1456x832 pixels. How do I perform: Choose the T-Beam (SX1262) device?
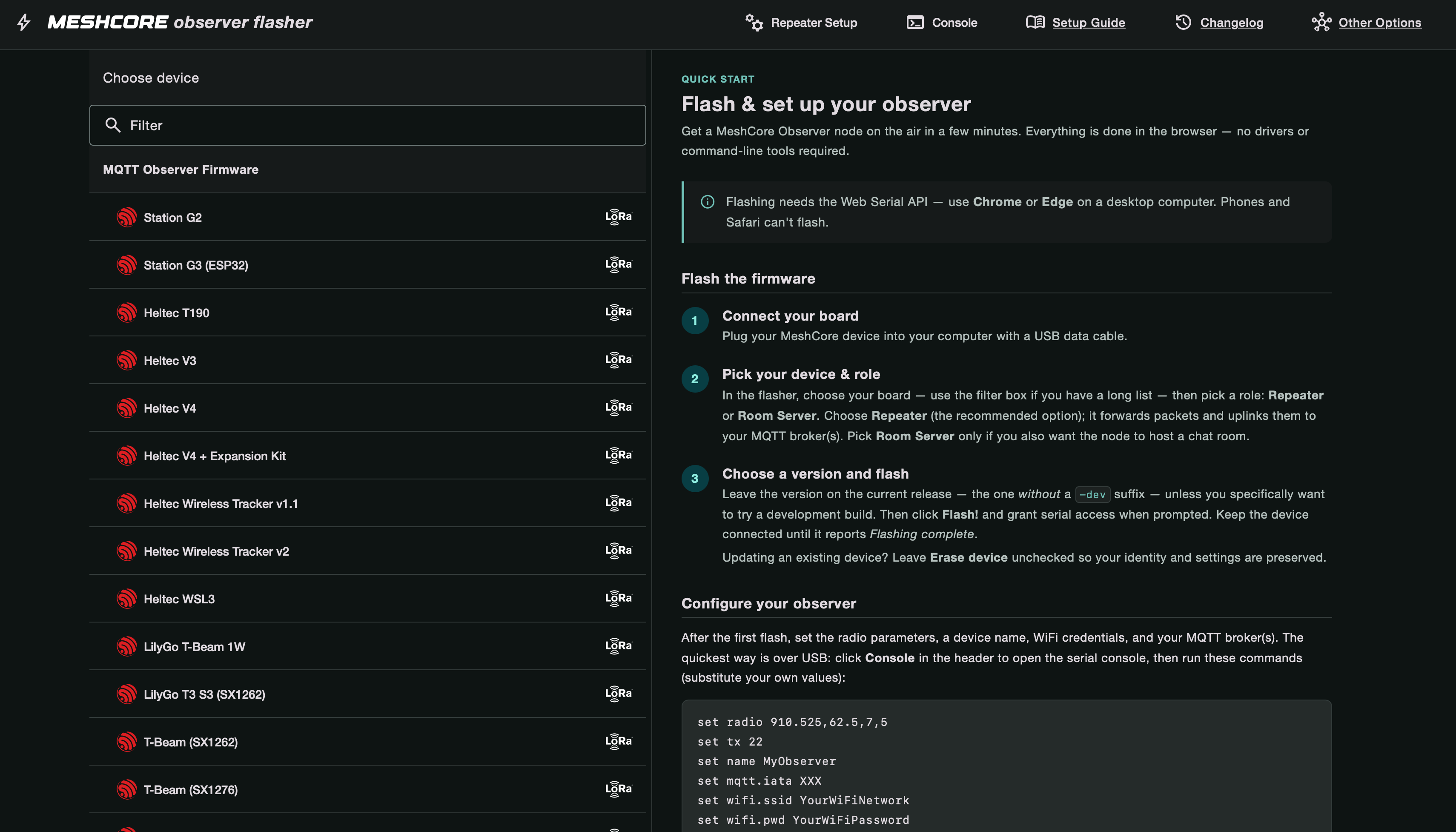tap(368, 742)
